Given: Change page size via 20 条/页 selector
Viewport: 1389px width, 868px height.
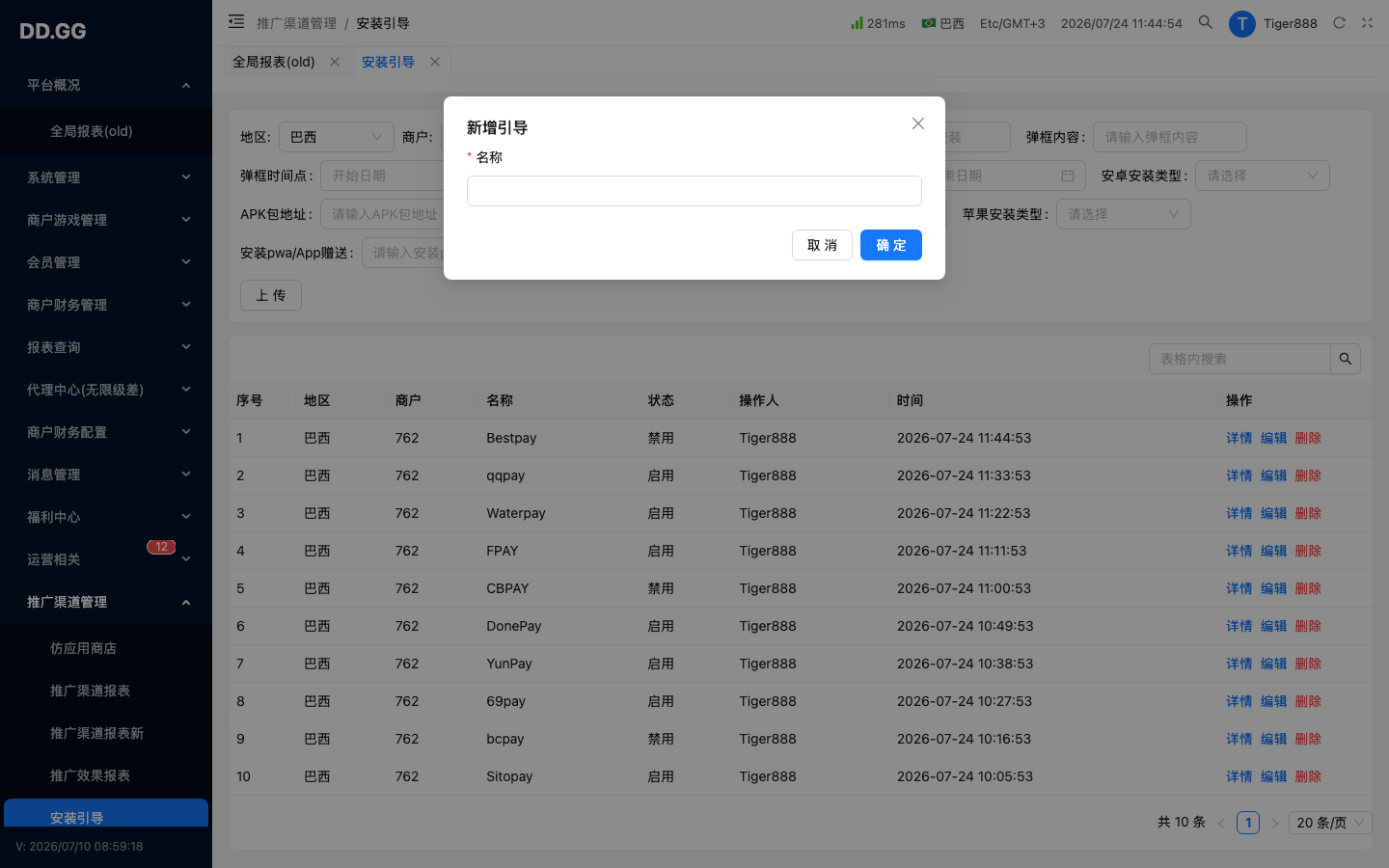Looking at the screenshot, I should coord(1331,823).
